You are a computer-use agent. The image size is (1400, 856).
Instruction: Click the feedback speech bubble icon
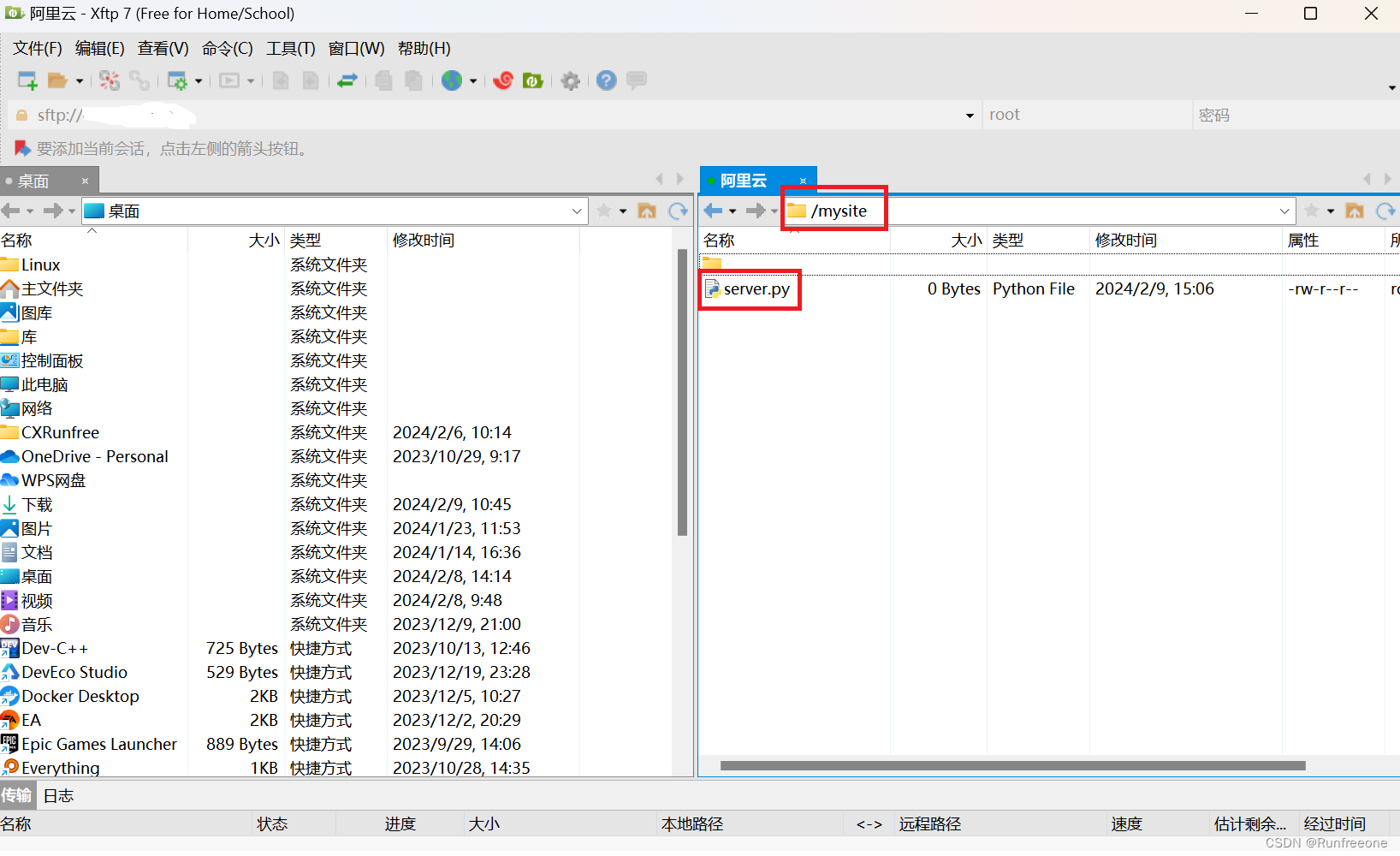click(637, 80)
